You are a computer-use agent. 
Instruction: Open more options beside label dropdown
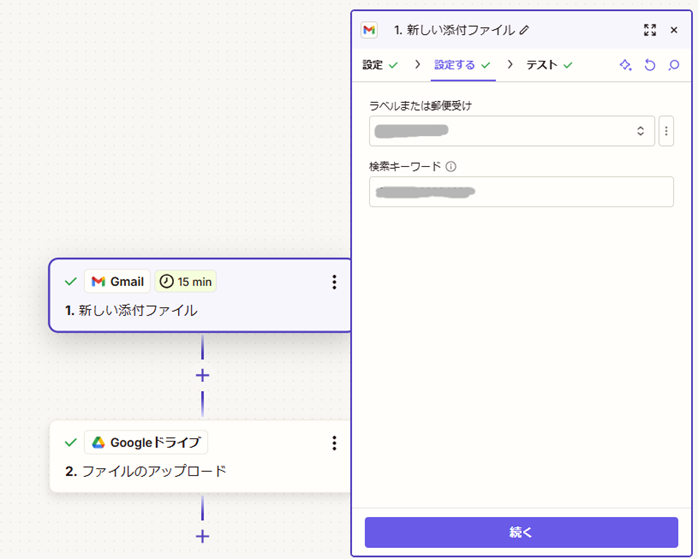pos(666,131)
